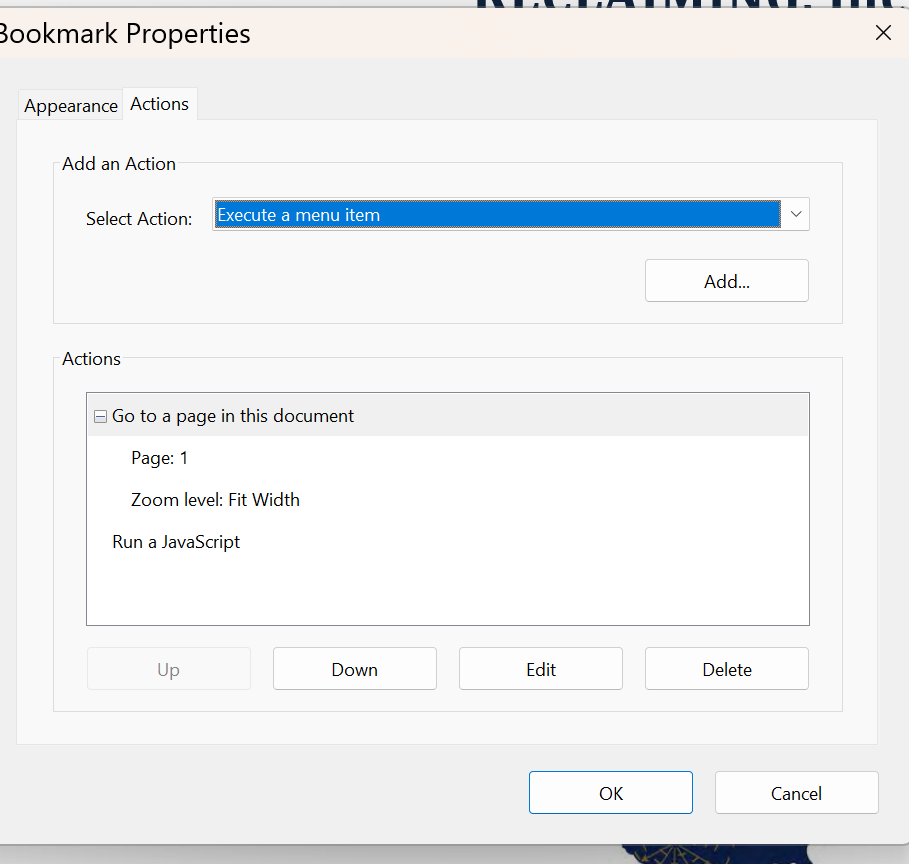
Task: Confirm changes with OK
Action: (x=610, y=792)
